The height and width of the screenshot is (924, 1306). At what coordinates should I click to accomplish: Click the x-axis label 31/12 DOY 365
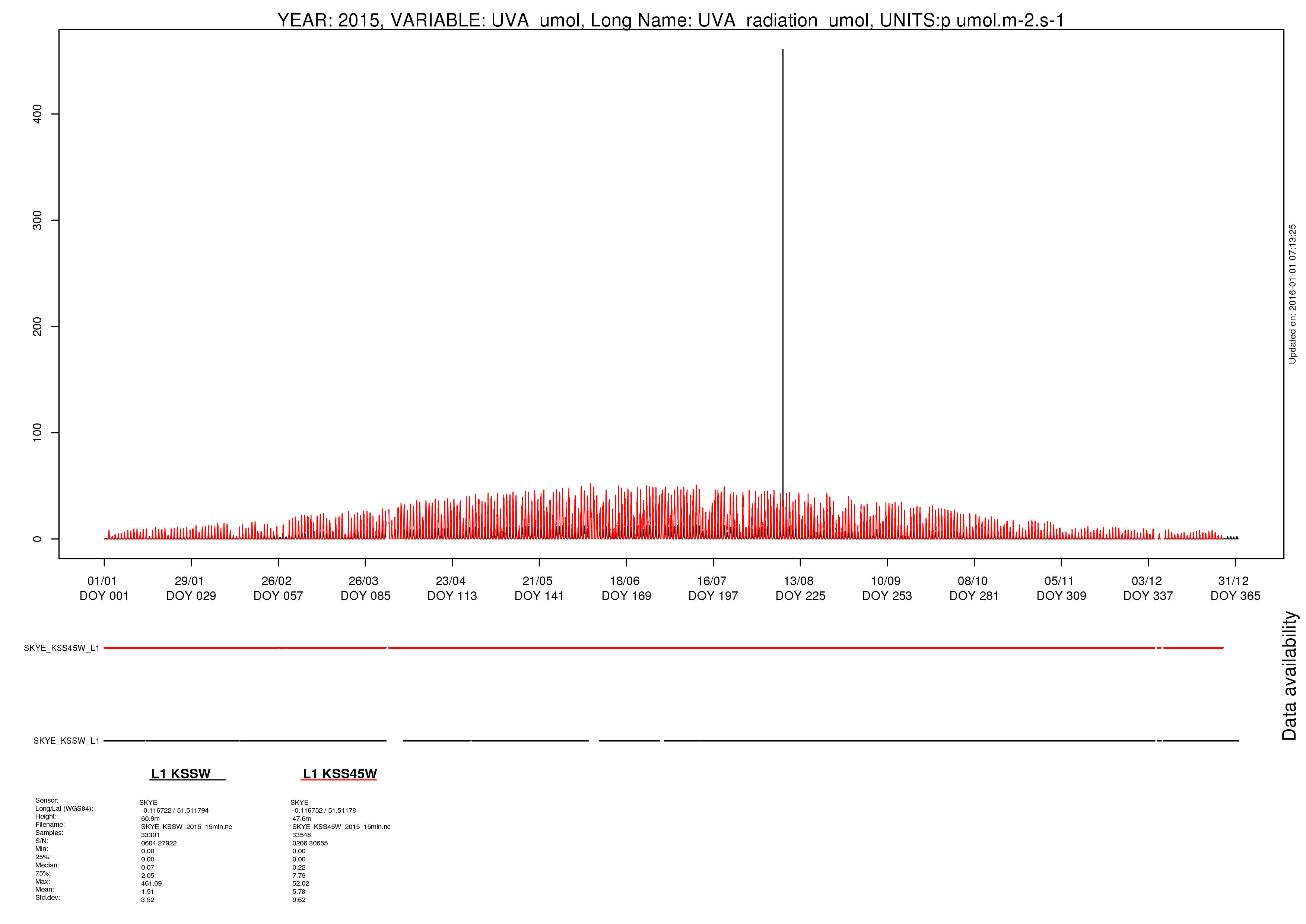(x=1236, y=588)
